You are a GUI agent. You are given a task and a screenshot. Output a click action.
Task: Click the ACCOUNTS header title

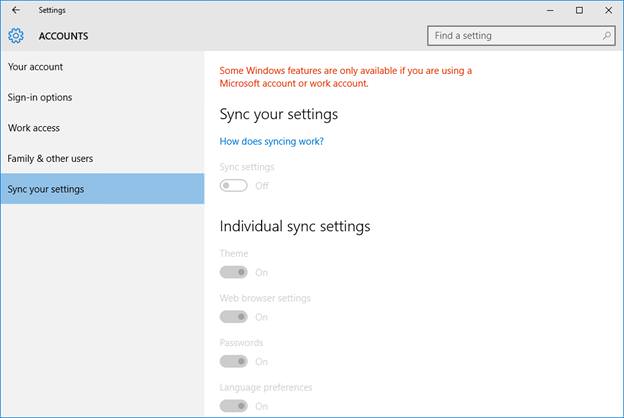[64, 36]
